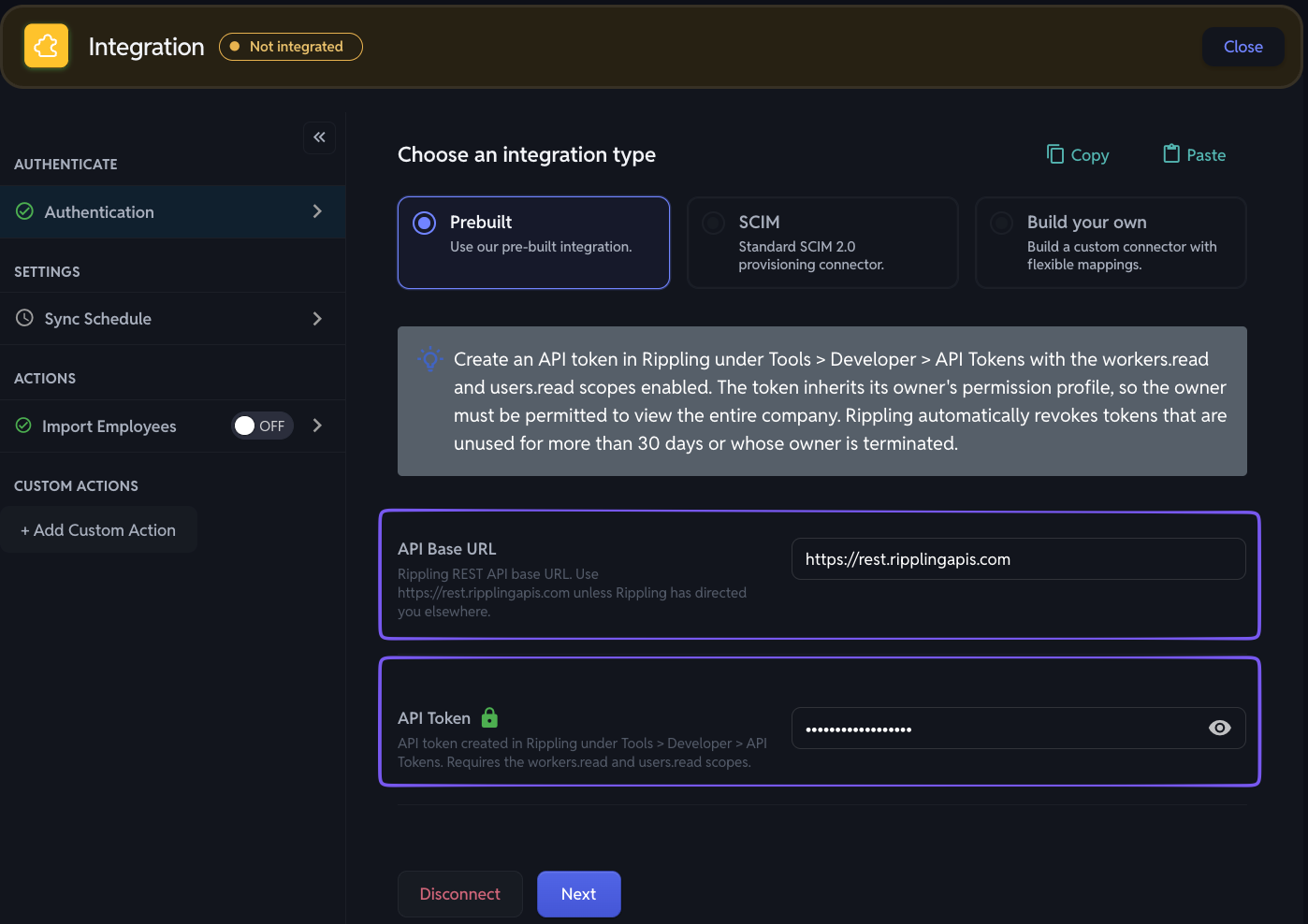Image resolution: width=1308 pixels, height=924 pixels.
Task: Collapse the sidebar with double-chevron icon
Action: pos(319,137)
